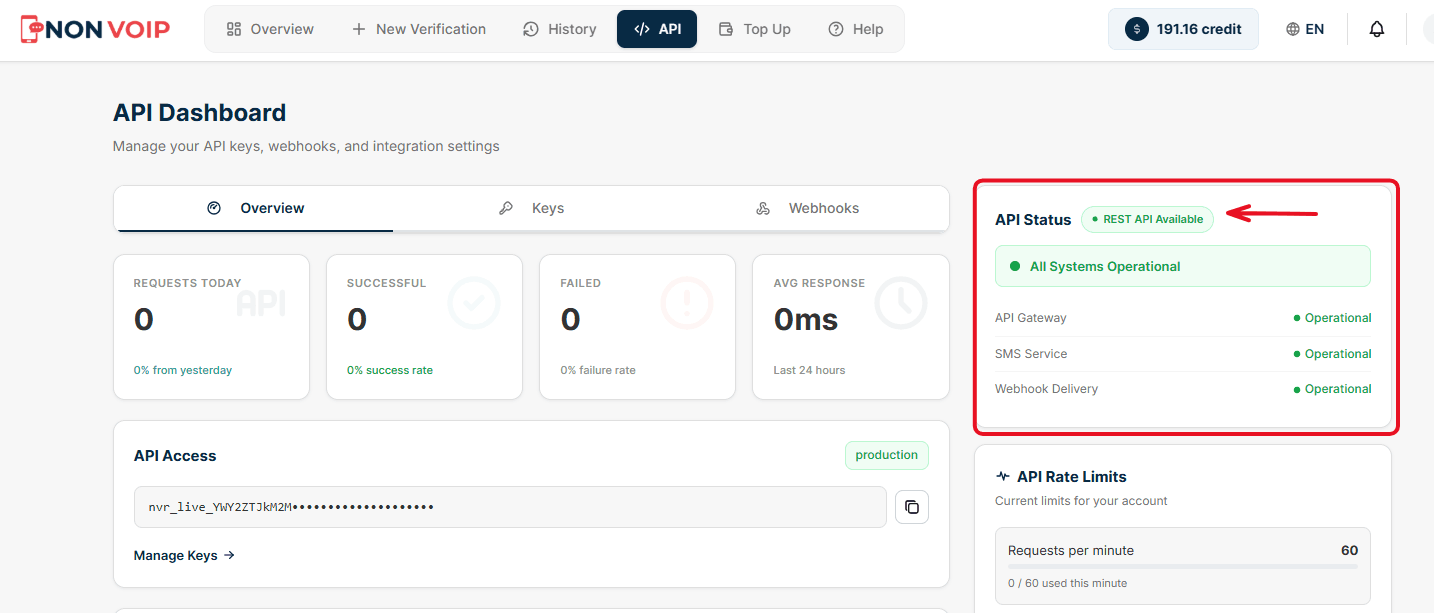Click the exclamation icon in Failed card
Image resolution: width=1434 pixels, height=613 pixels.
click(687, 302)
